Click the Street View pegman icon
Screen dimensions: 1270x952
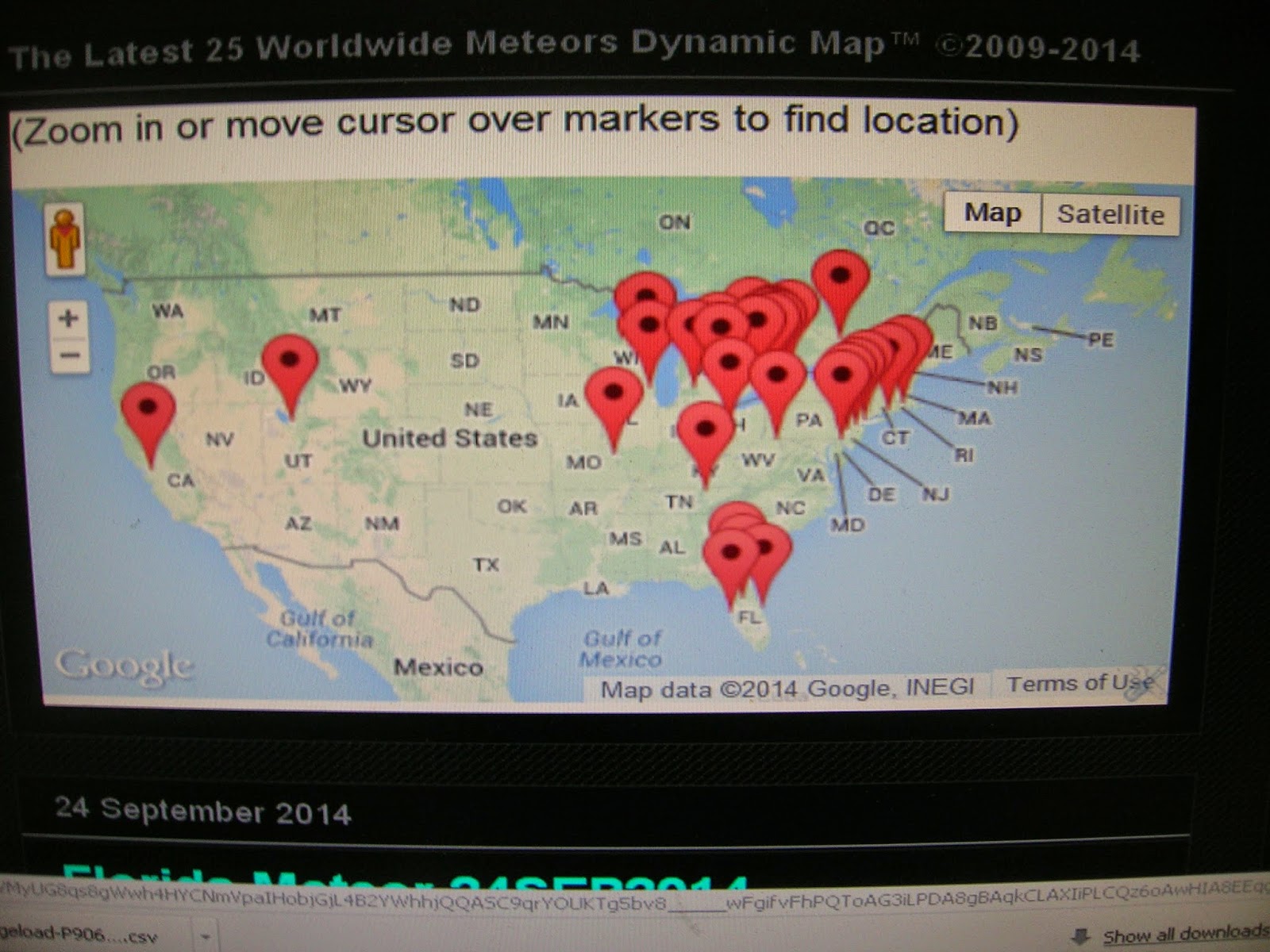[x=66, y=238]
